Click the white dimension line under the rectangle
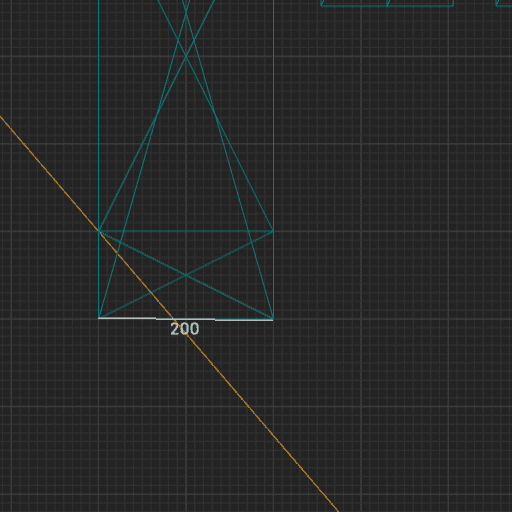Screen dimensions: 512x512 pyautogui.click(x=186, y=319)
